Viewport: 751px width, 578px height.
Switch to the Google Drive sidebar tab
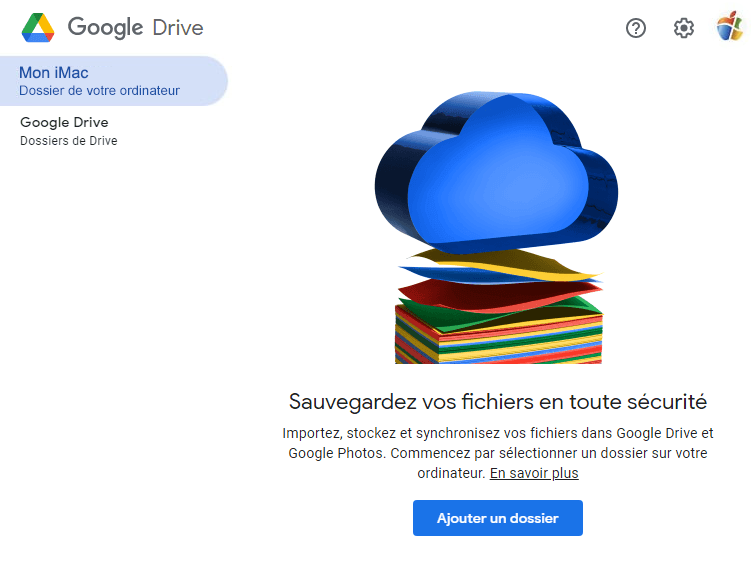[113, 131]
